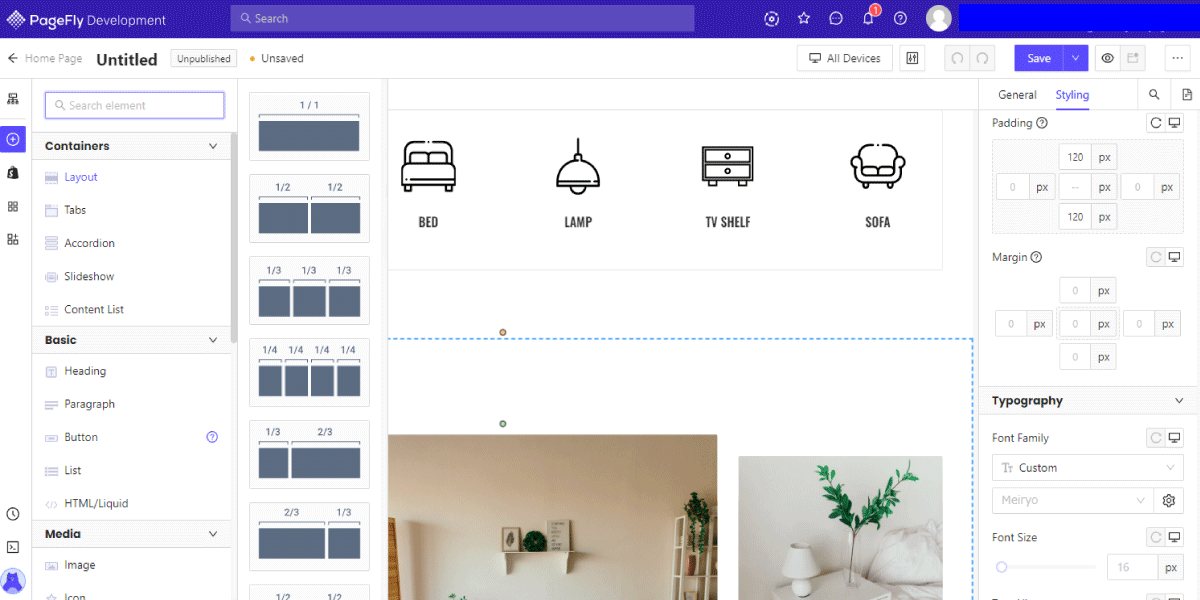Click the Font Size value field showing 16

pos(1133,567)
